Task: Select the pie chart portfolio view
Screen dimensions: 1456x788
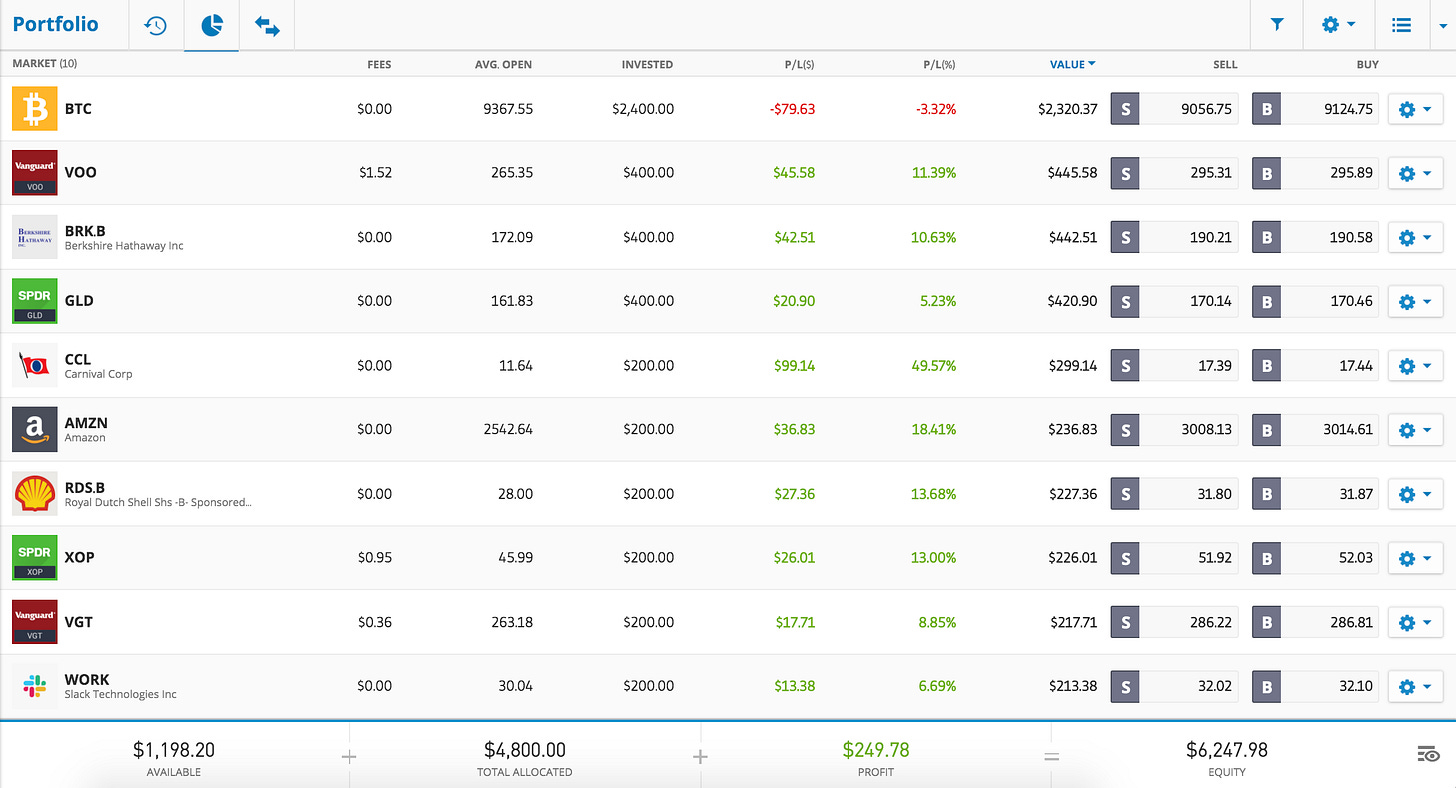Action: click(x=212, y=25)
